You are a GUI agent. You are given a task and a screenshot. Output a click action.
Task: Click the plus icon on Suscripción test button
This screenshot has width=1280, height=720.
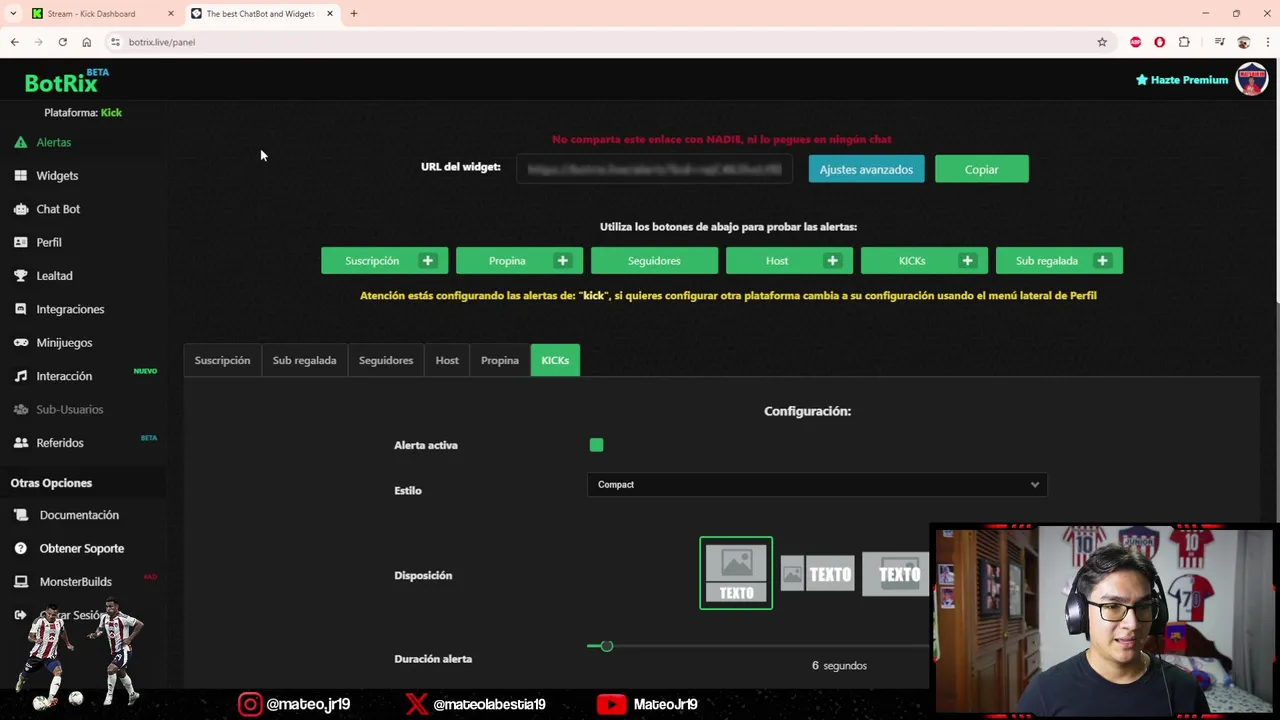tap(427, 261)
